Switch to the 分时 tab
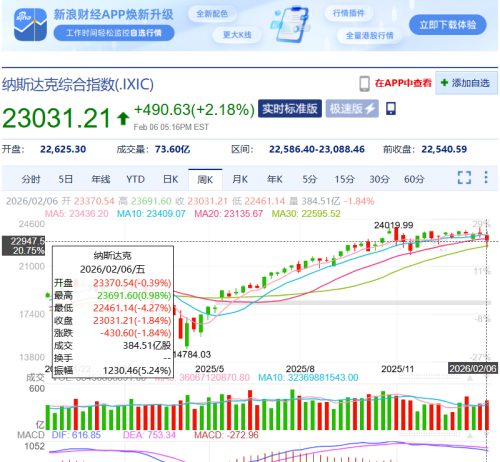 pyautogui.click(x=31, y=179)
